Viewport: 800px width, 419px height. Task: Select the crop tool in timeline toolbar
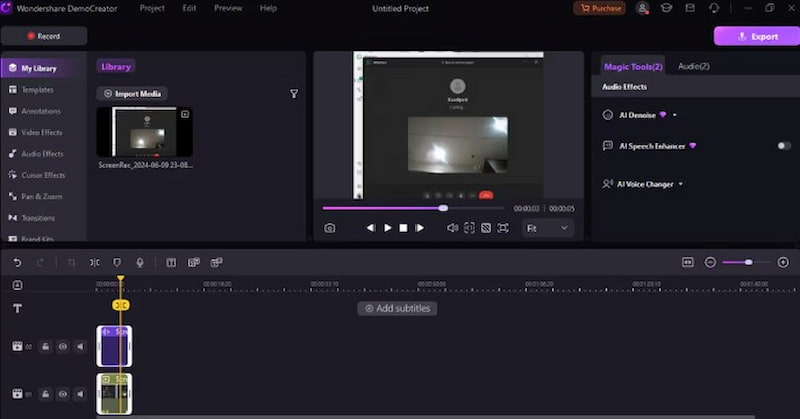pyautogui.click(x=71, y=262)
